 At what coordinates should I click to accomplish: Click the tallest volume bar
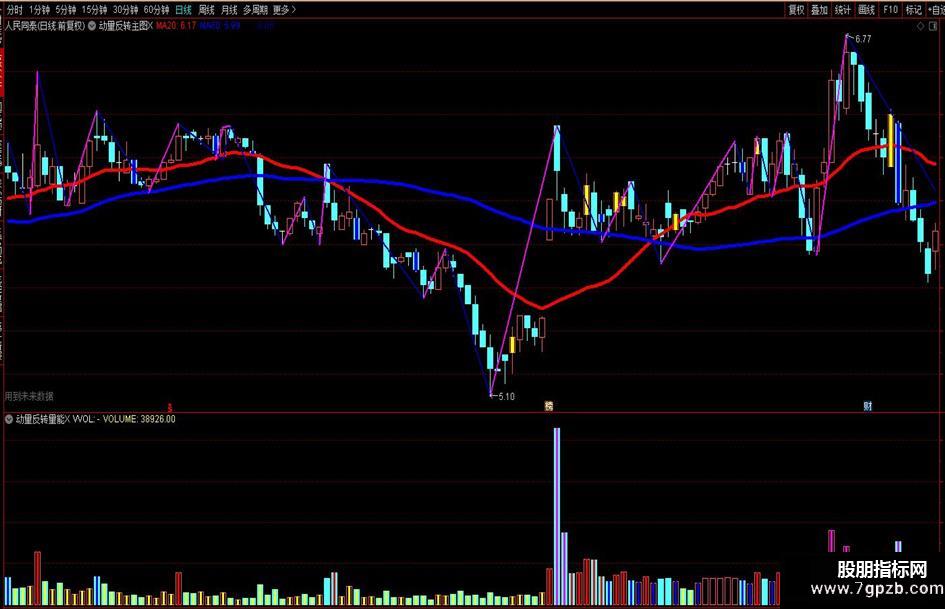557,516
